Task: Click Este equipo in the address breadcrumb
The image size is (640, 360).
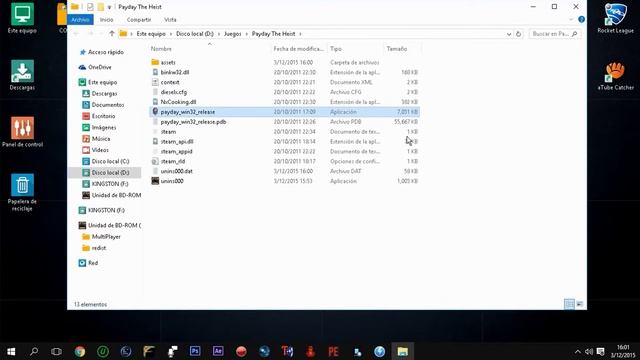Action: [x=151, y=34]
